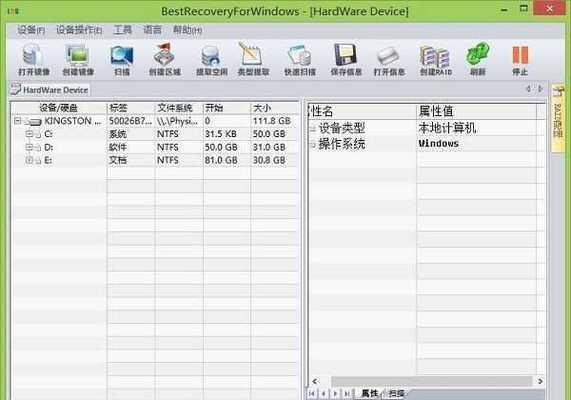
Task: Open the 设备操作 menu
Action: pos(79,30)
